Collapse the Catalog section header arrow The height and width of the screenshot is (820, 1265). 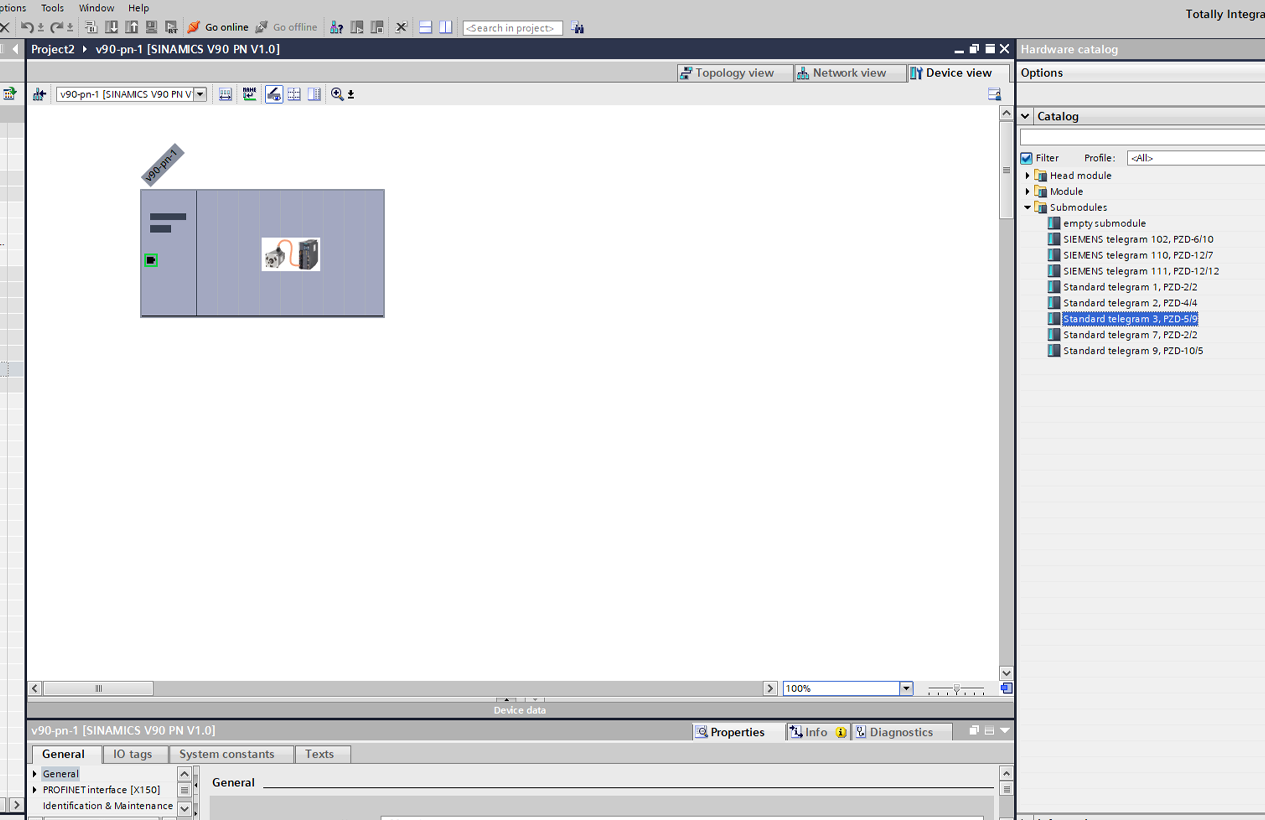coord(1025,116)
